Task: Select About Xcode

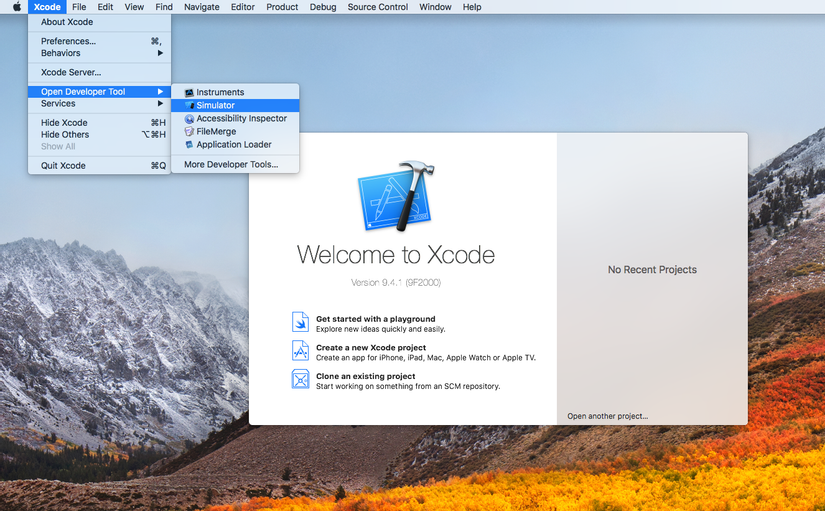Action: pos(99,22)
